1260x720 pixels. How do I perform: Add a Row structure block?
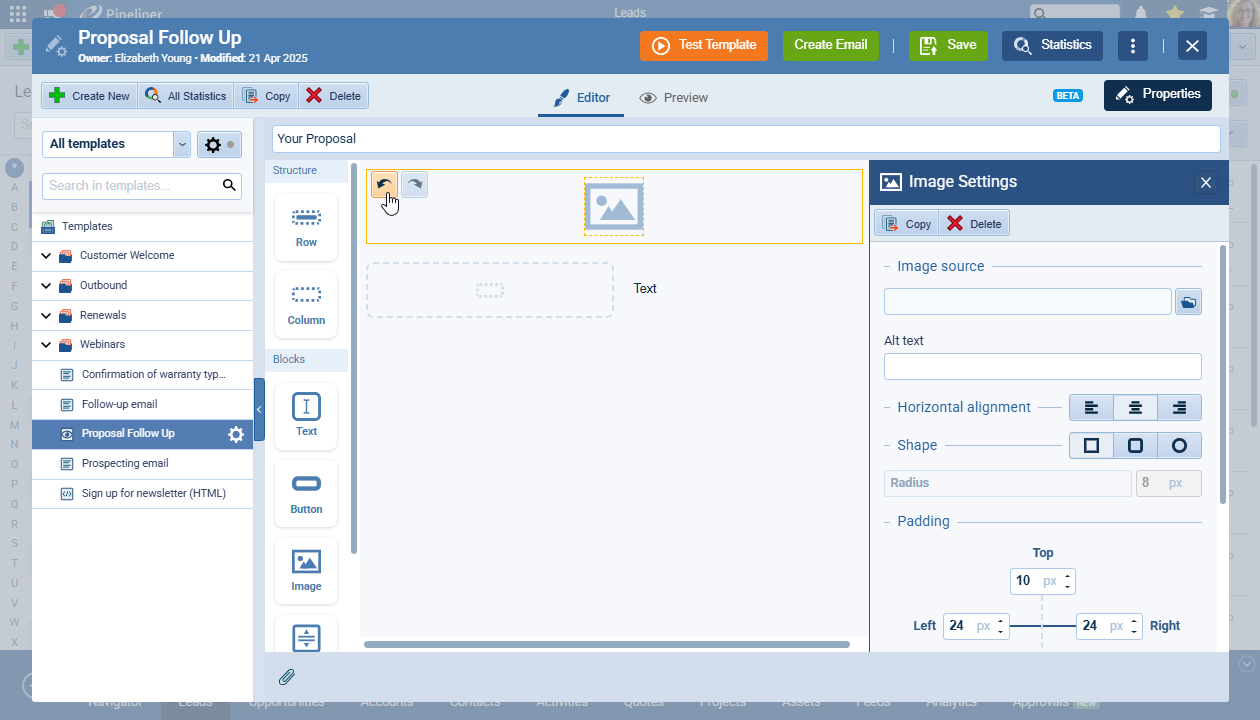coord(306,227)
